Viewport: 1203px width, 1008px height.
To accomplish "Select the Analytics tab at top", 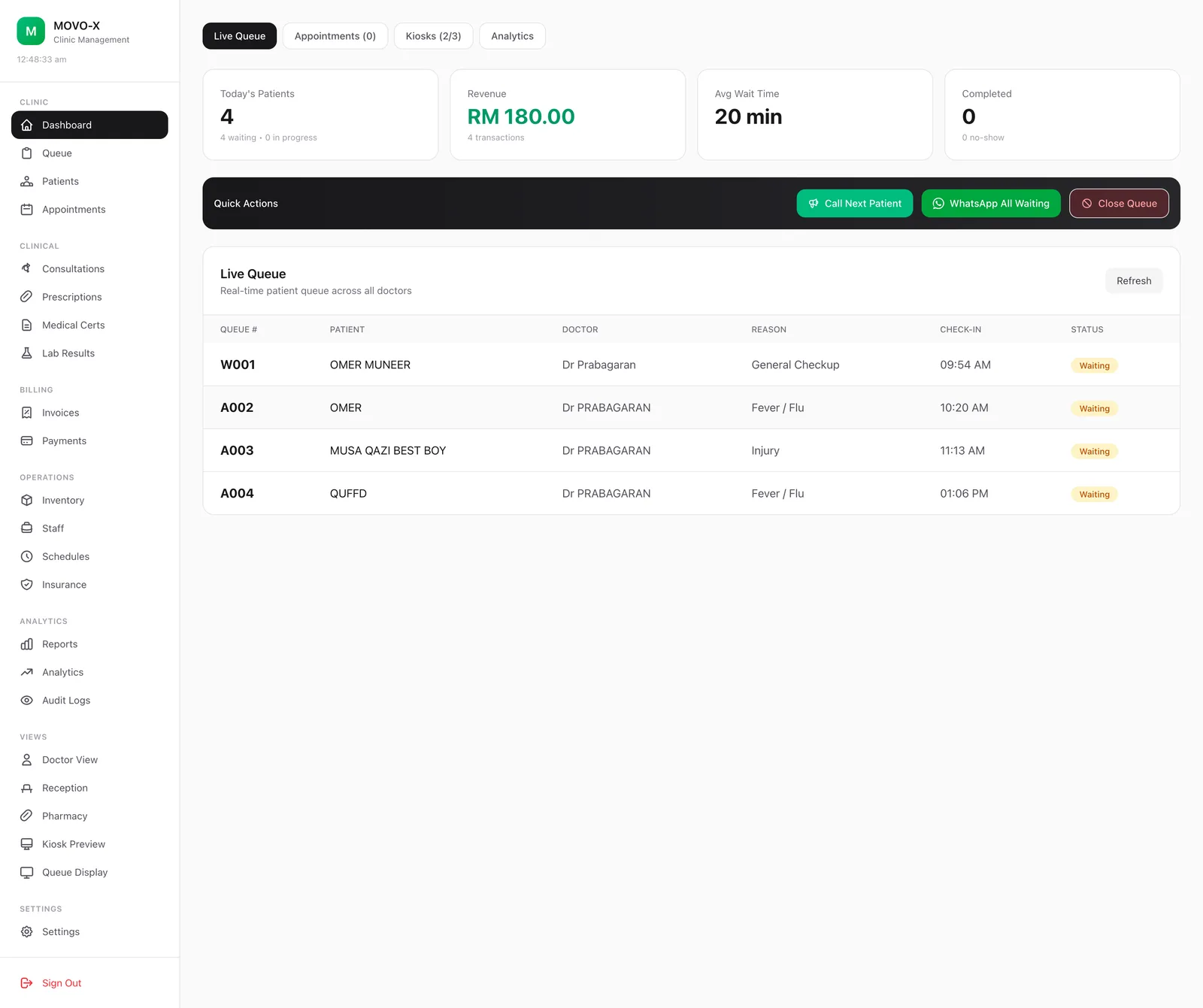I will tap(512, 36).
